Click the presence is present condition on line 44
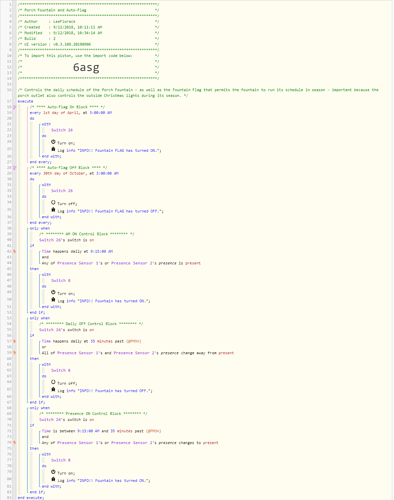Screen dimensions: 394x500 (121, 263)
